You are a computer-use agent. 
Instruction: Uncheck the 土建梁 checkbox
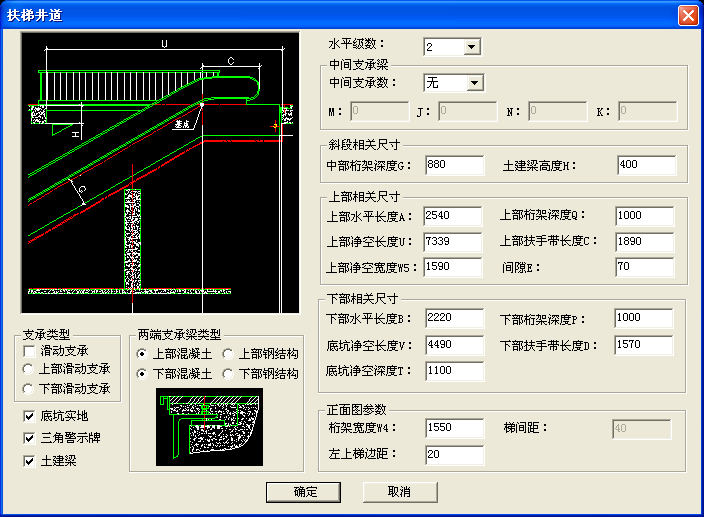pos(29,461)
